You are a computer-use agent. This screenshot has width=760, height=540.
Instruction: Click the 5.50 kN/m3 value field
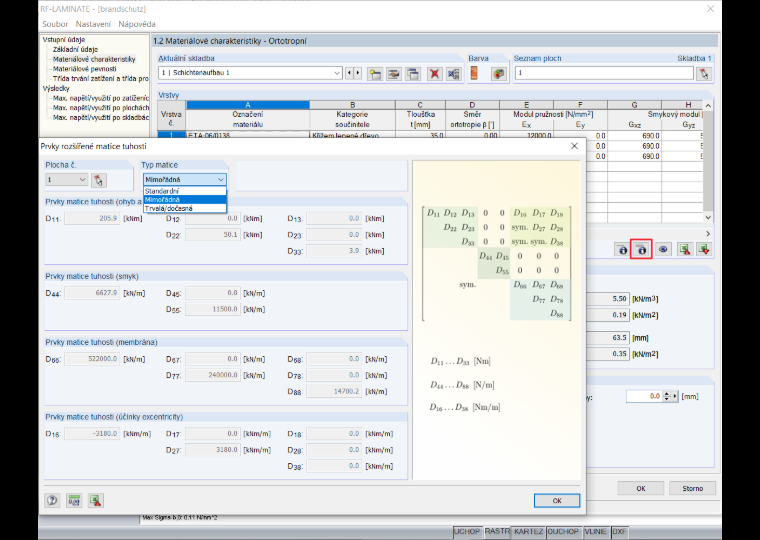(608, 299)
